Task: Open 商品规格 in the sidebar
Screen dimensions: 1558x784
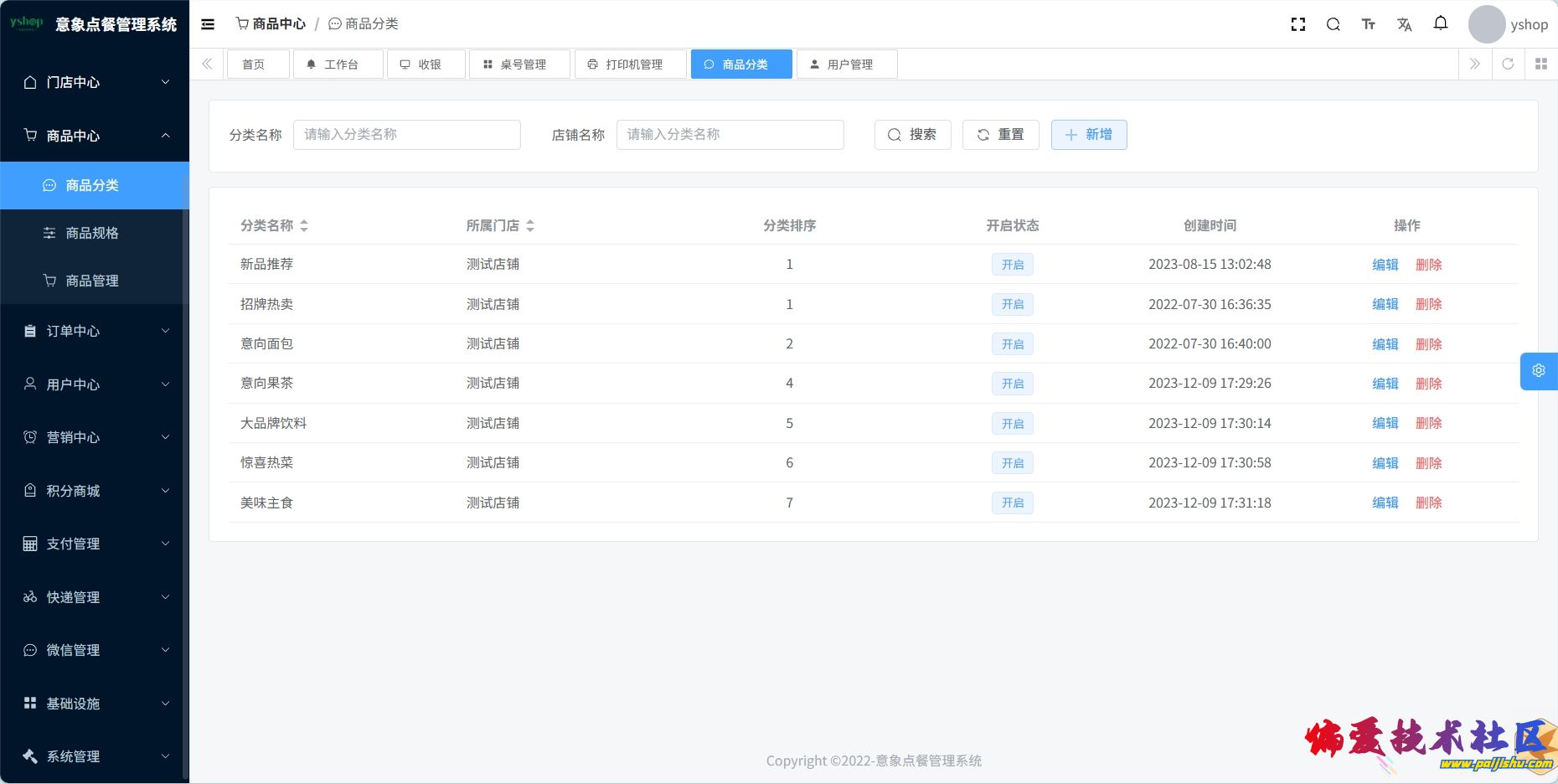Action: pyautogui.click(x=92, y=233)
